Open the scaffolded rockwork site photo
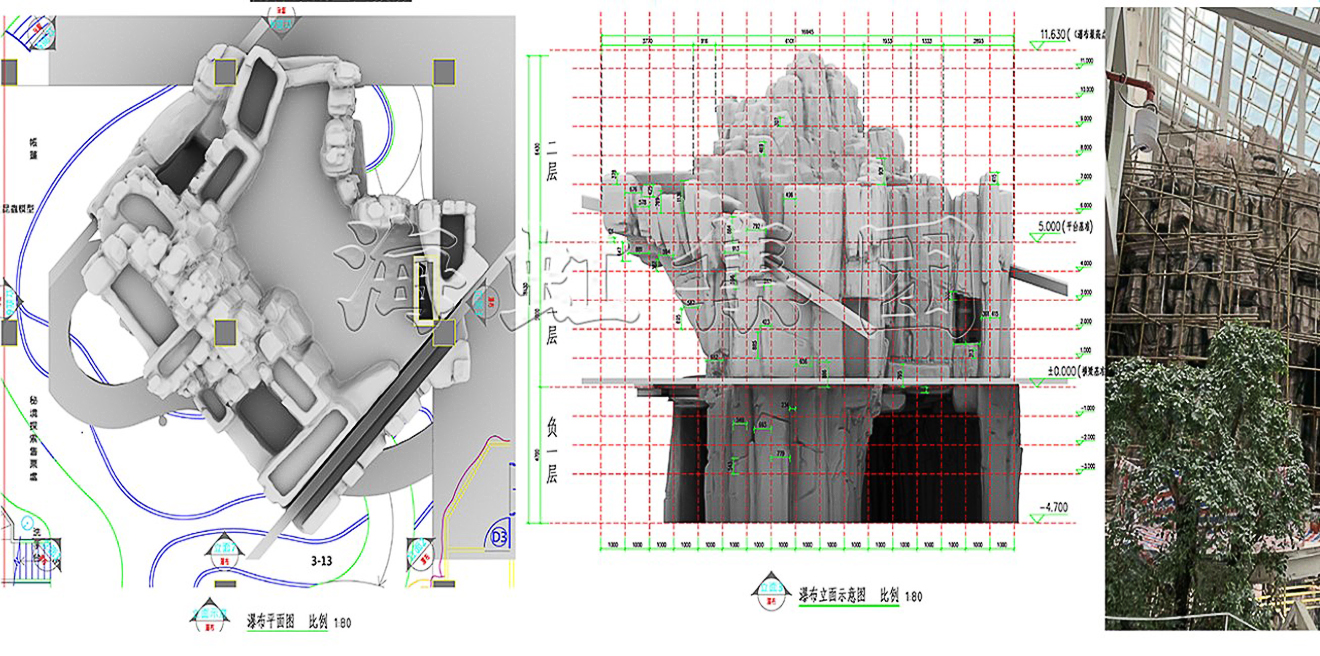The width and height of the screenshot is (1320, 656). (x=1212, y=318)
